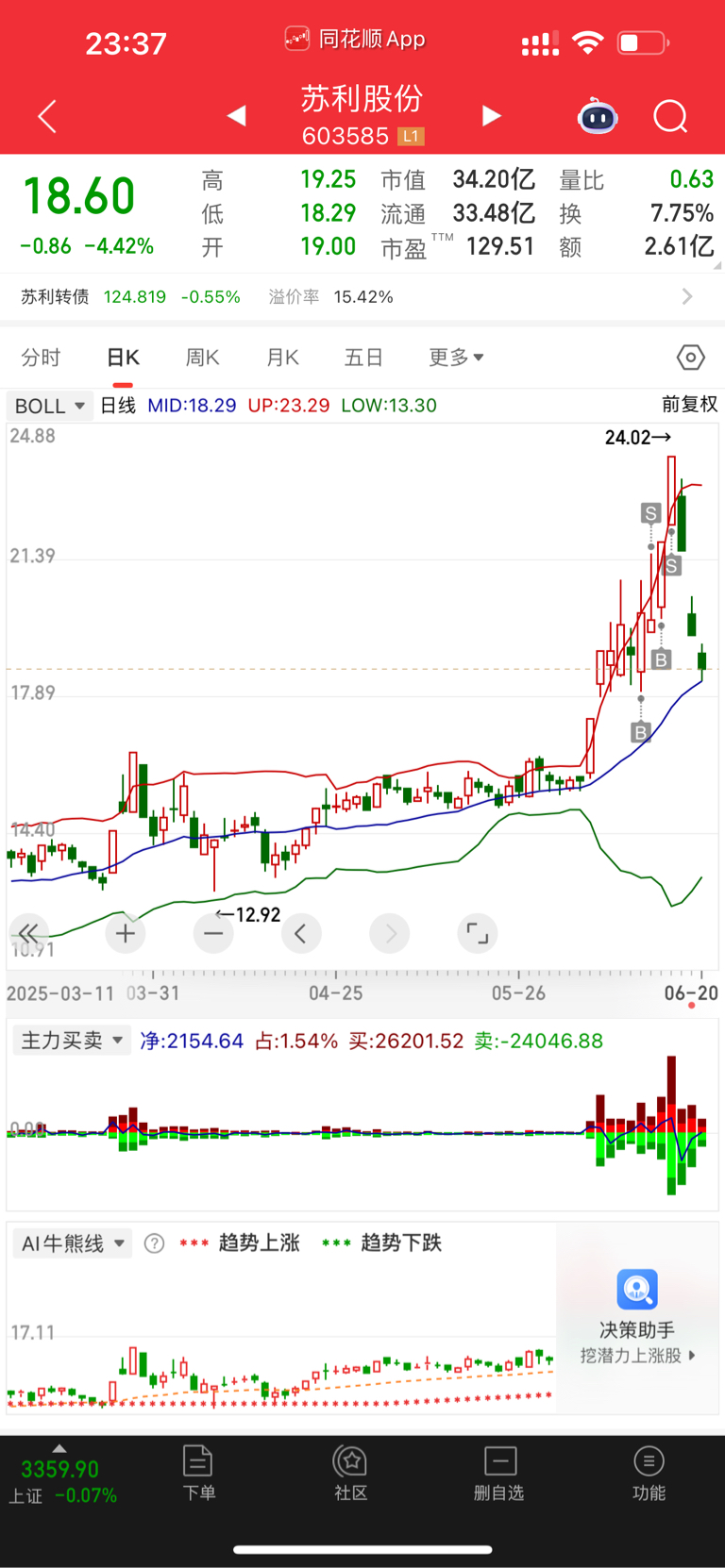Viewport: 725px width, 1568px height.
Task: Open stock search magnifier
Action: [670, 116]
